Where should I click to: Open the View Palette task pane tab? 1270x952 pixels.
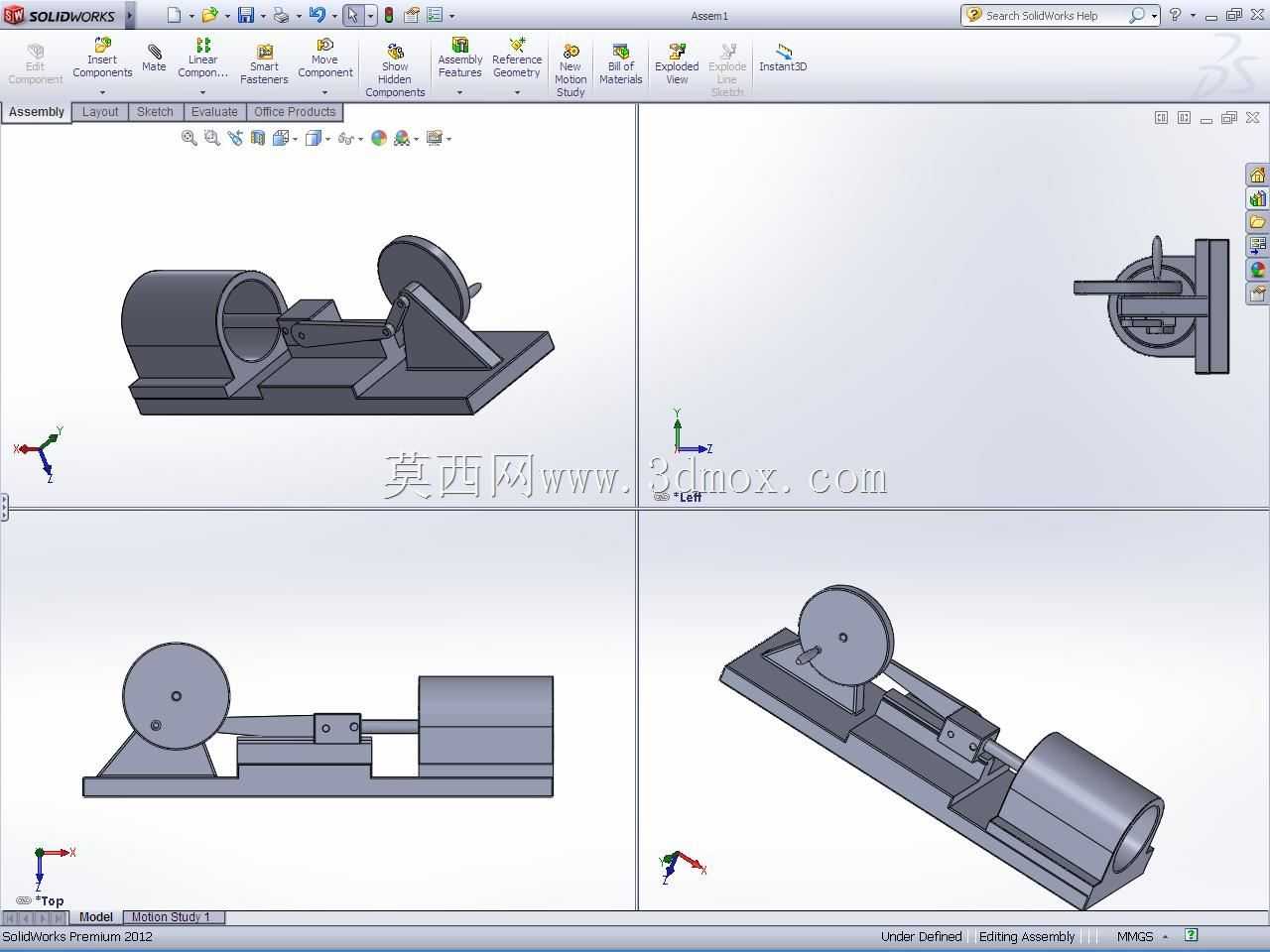click(1257, 245)
